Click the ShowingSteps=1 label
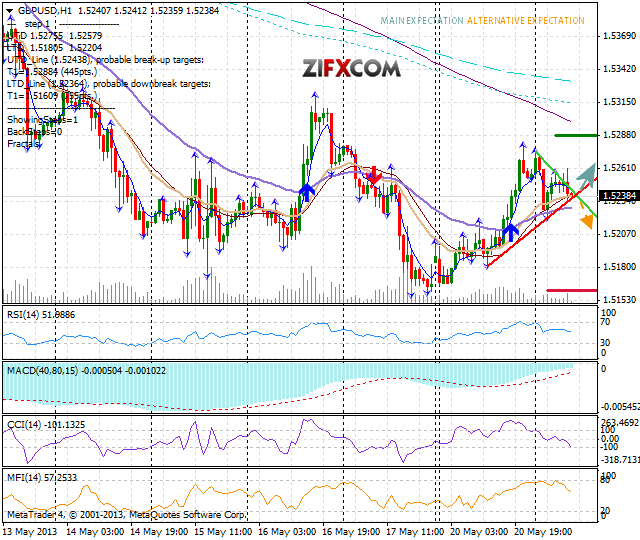 [42, 120]
